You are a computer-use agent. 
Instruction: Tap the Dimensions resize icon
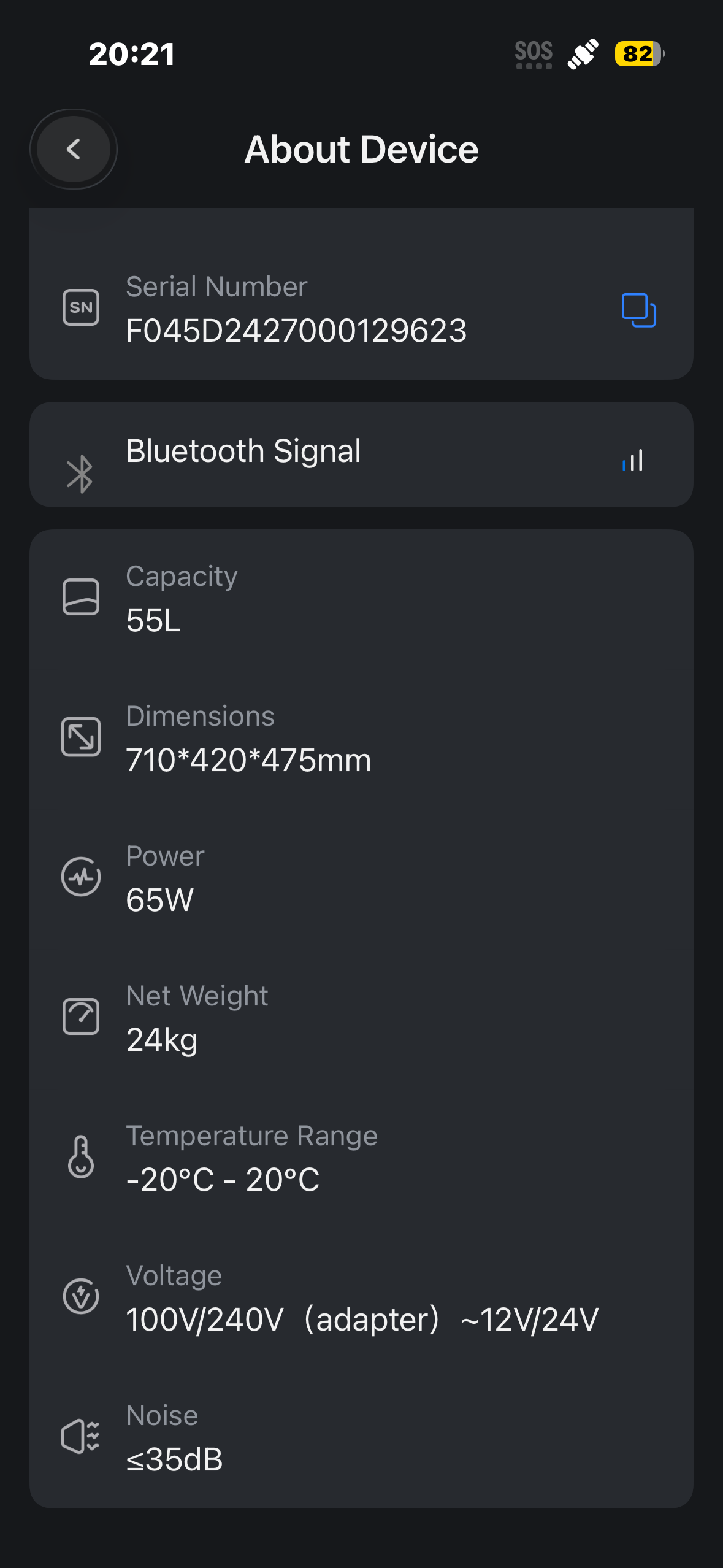point(81,737)
